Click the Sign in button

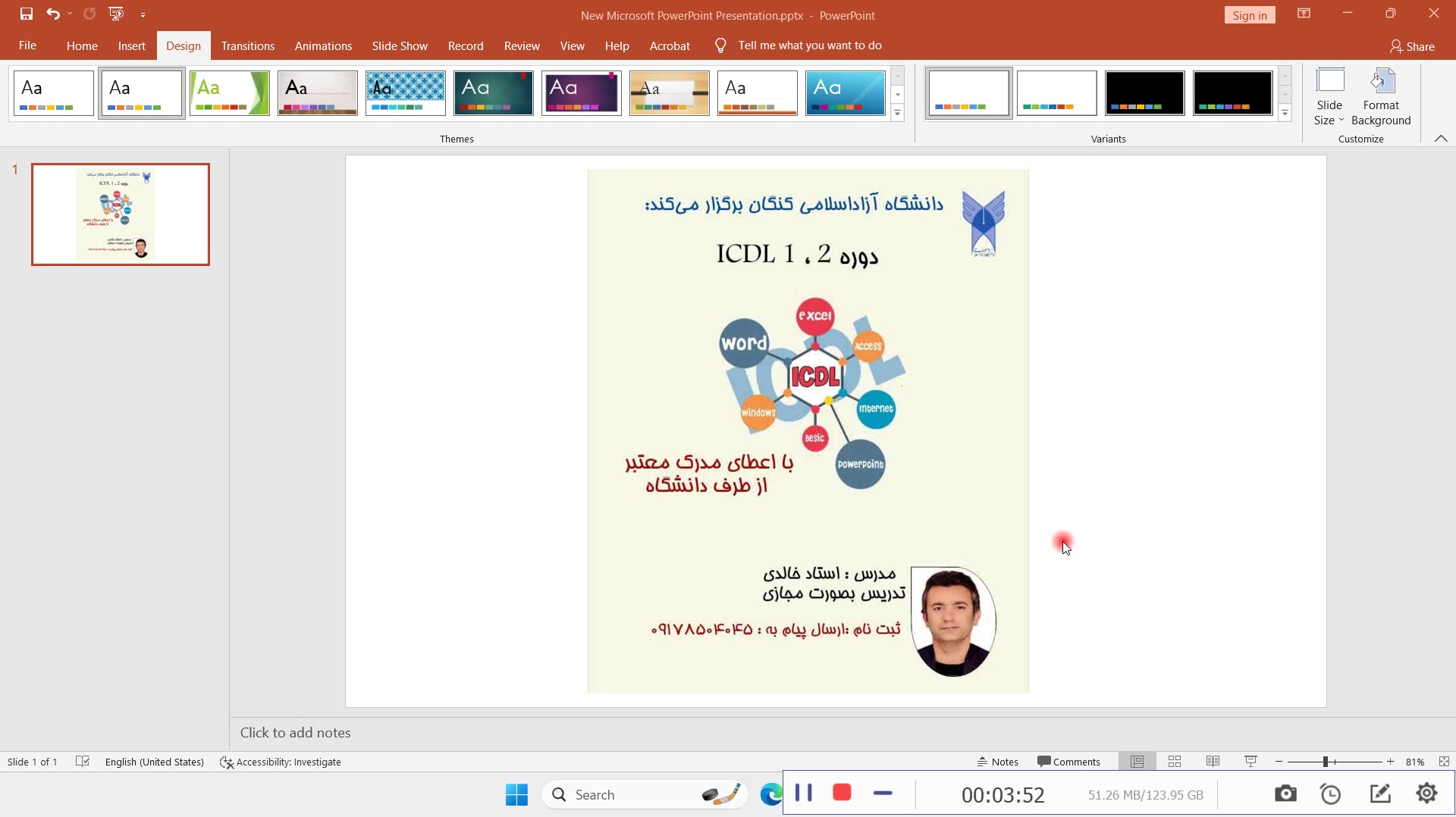click(x=1250, y=15)
